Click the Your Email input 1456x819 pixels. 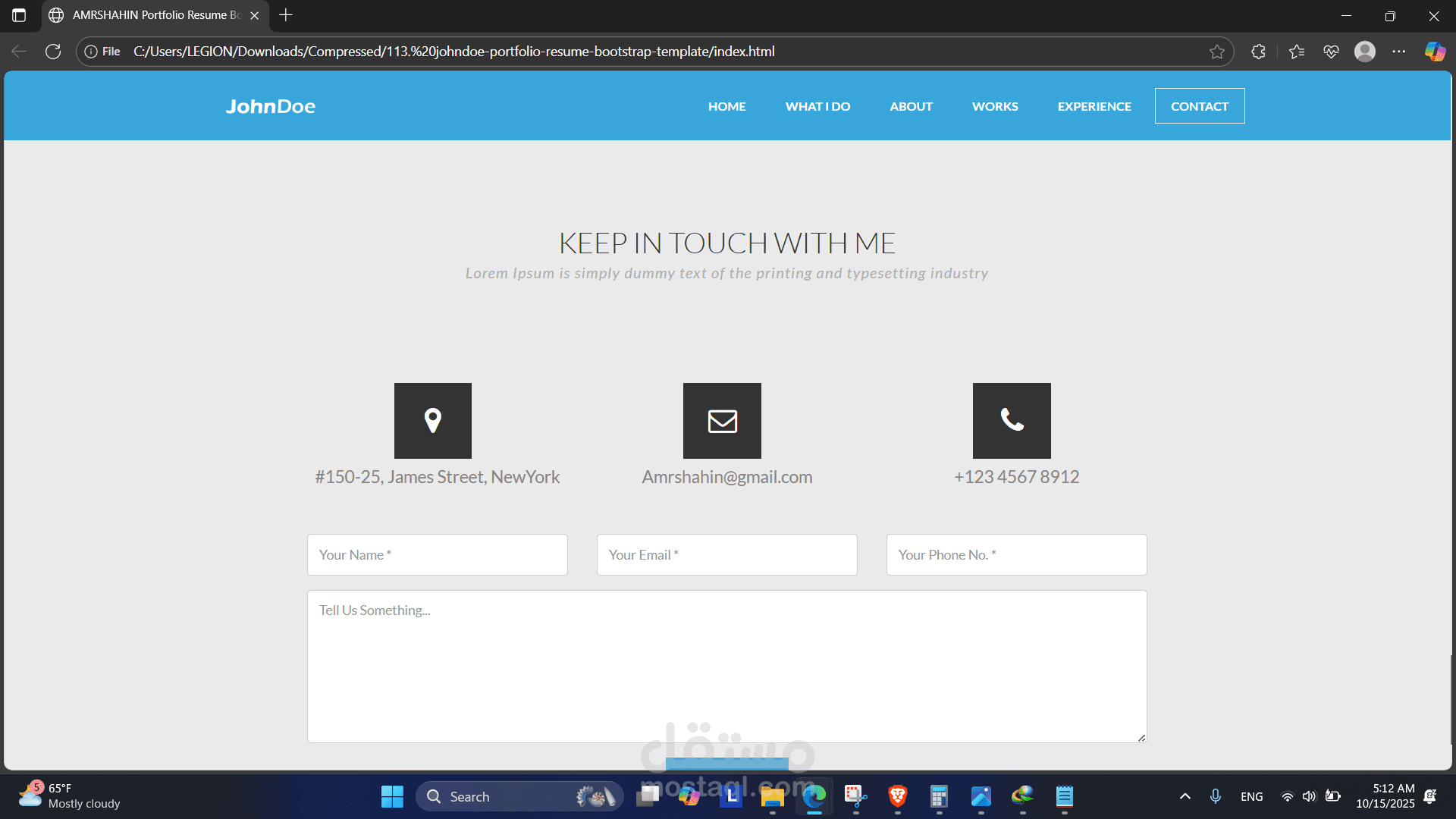coord(726,554)
